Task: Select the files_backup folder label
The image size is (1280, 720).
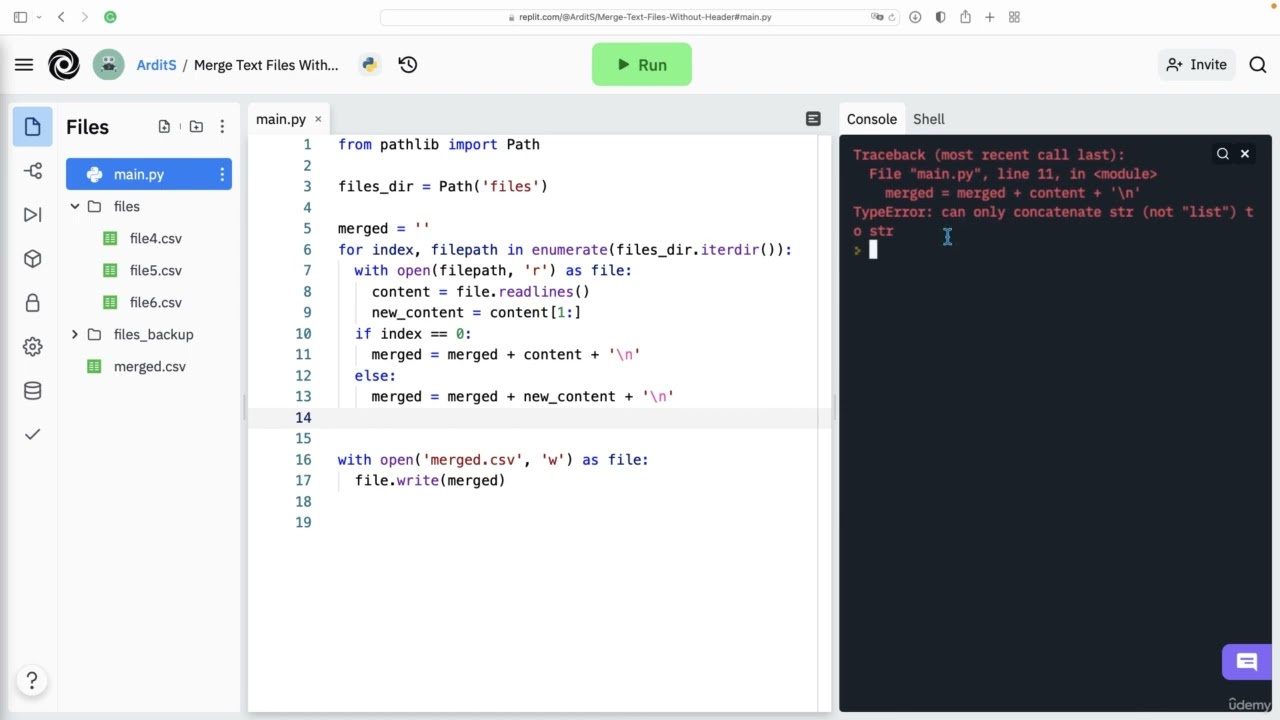Action: tap(153, 335)
